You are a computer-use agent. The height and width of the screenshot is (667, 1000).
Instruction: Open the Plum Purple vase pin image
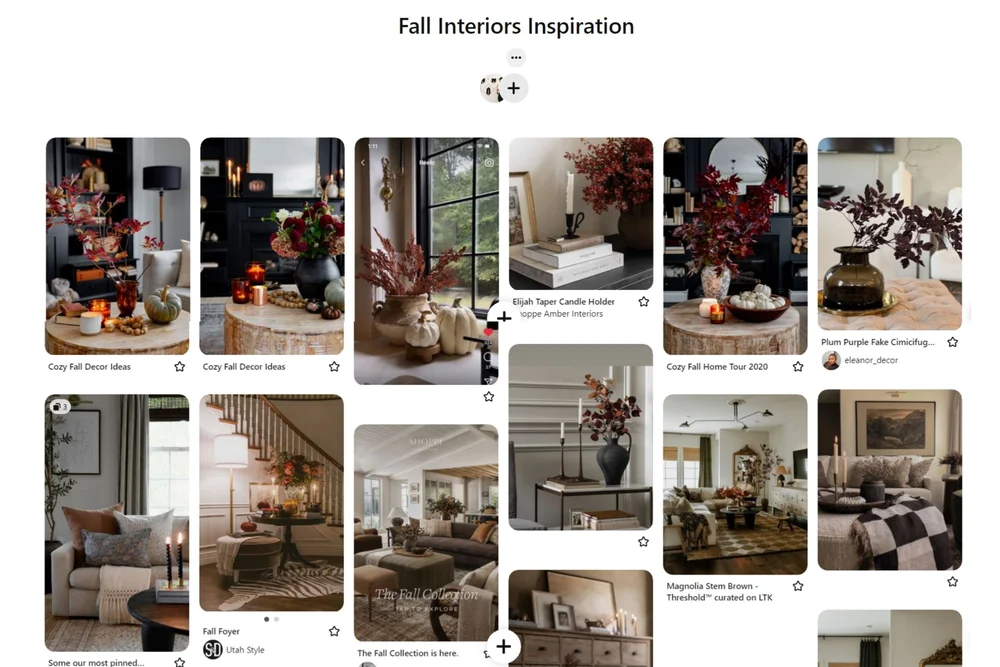[x=890, y=234]
